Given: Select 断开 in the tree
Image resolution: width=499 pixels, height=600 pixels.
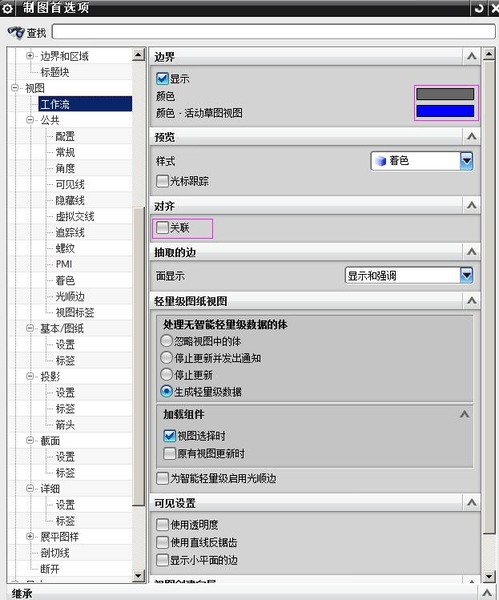Looking at the screenshot, I should tap(50, 569).
